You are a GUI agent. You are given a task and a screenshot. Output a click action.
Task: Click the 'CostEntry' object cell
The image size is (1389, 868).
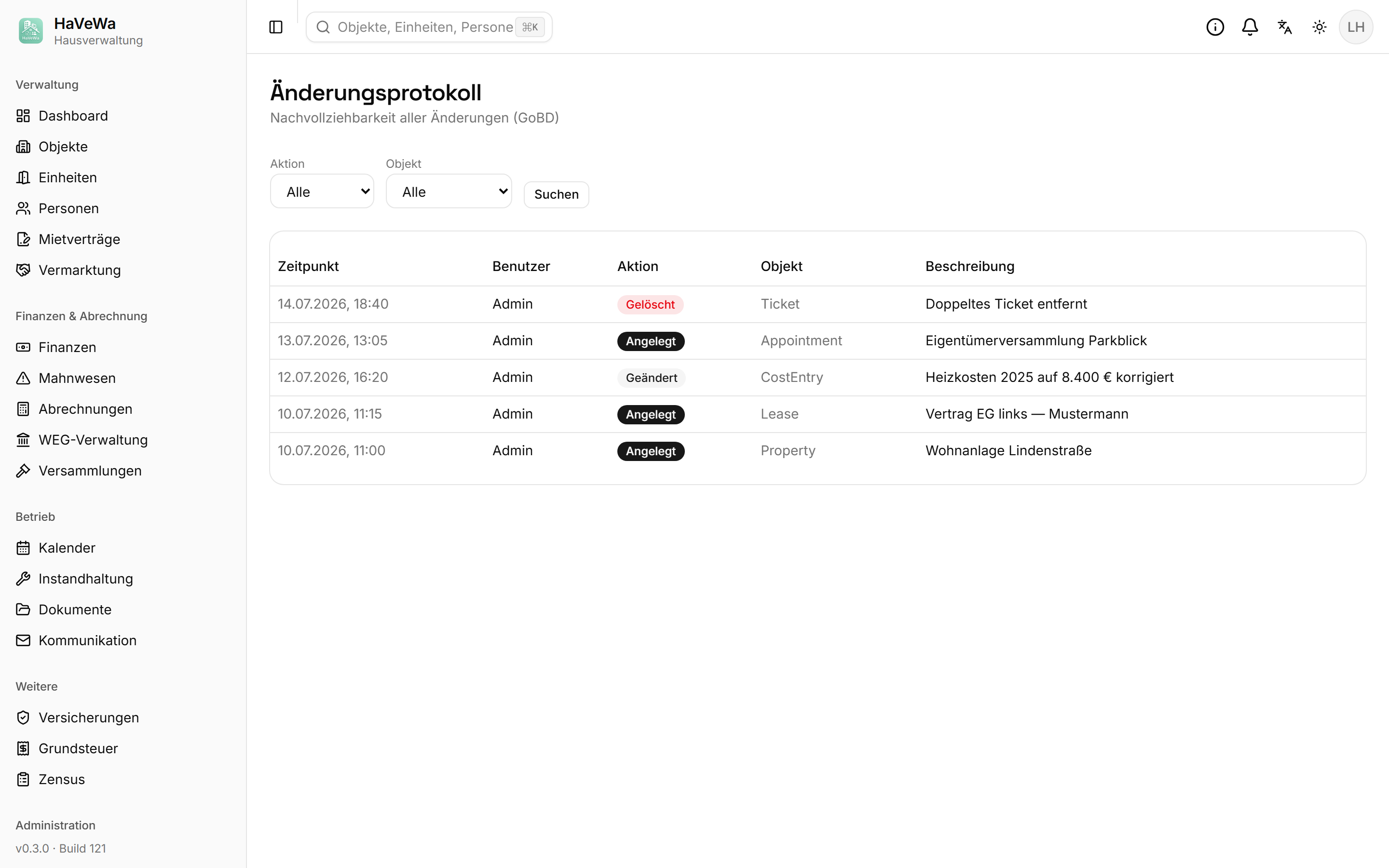(791, 378)
